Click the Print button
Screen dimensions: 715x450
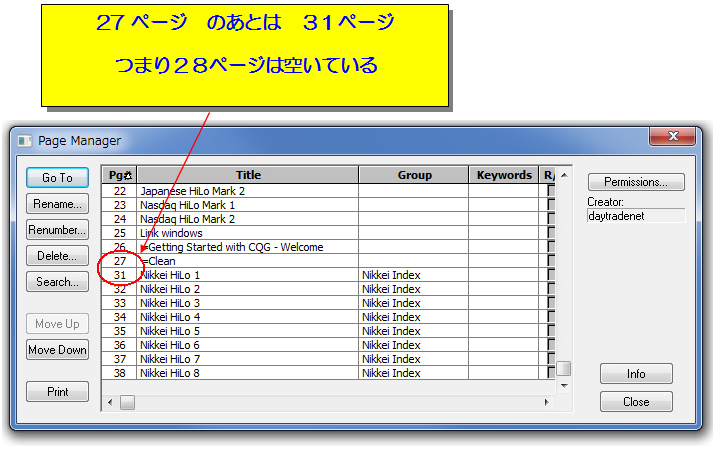coord(57,392)
